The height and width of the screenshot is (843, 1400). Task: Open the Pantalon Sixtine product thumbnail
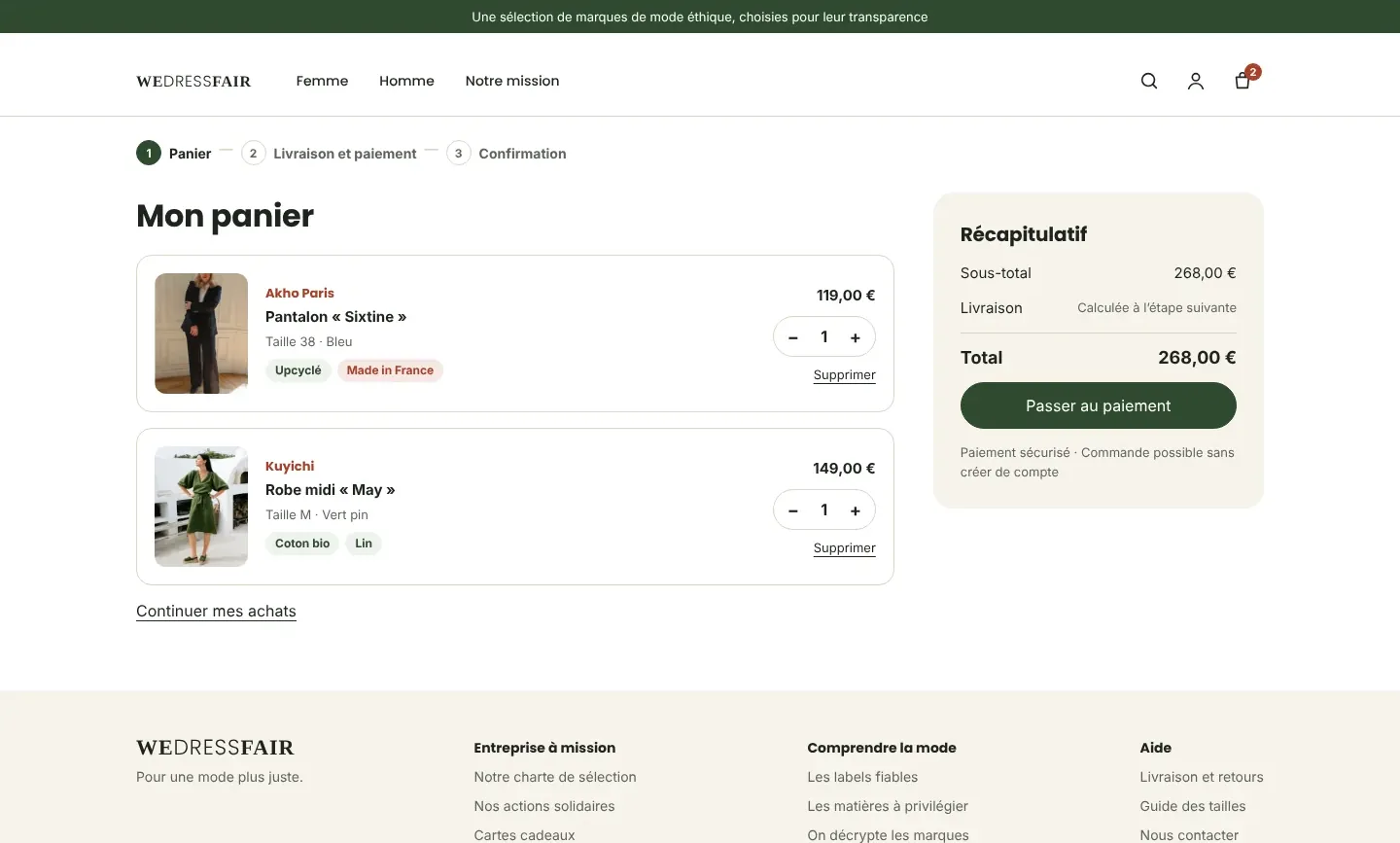pyautogui.click(x=201, y=334)
